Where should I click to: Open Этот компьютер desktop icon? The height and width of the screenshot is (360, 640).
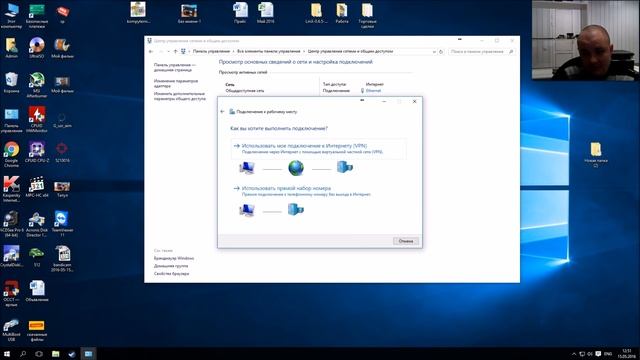coord(11,16)
